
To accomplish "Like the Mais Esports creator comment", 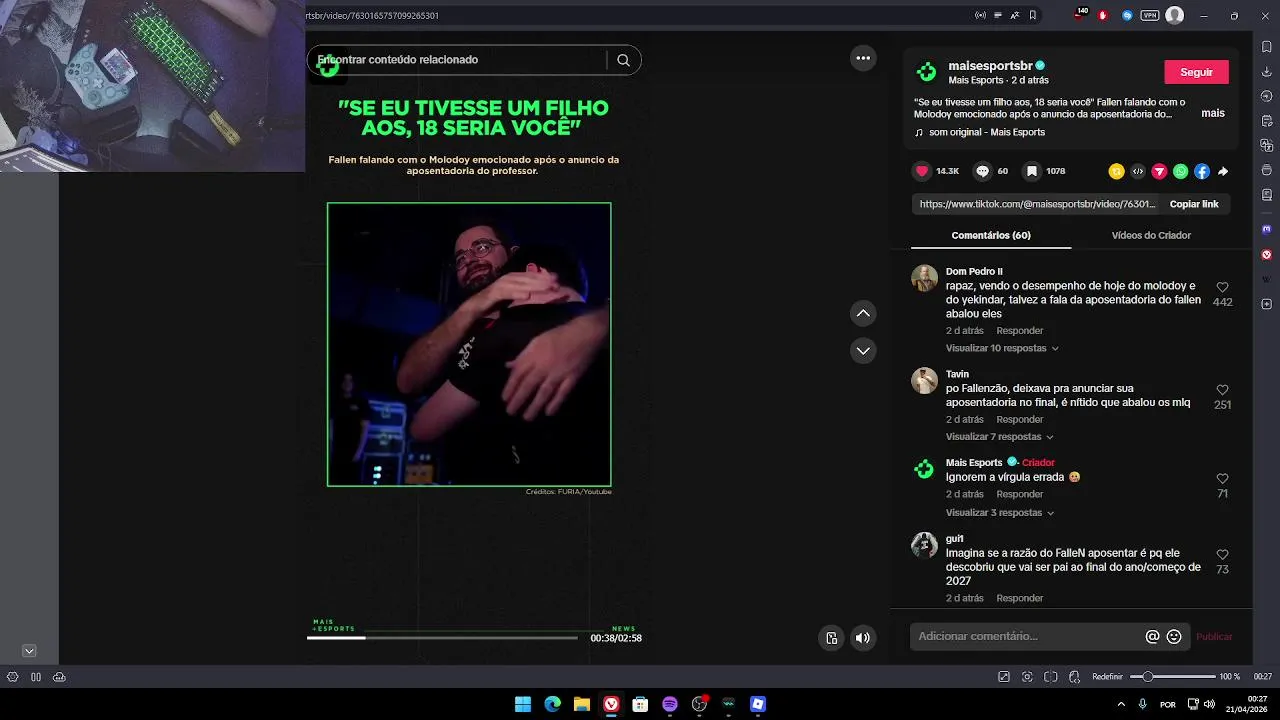I will 1222,479.
